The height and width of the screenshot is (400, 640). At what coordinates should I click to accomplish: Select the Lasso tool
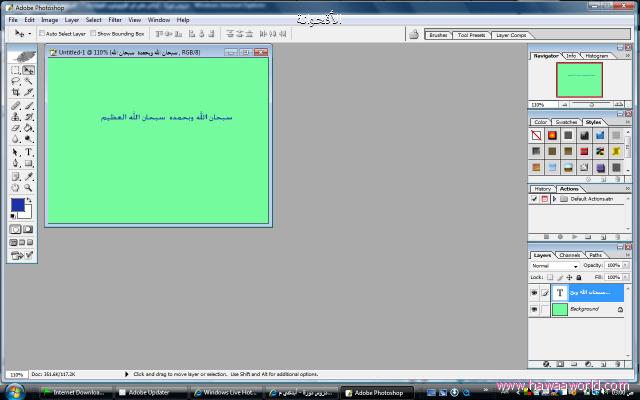pyautogui.click(x=16, y=81)
